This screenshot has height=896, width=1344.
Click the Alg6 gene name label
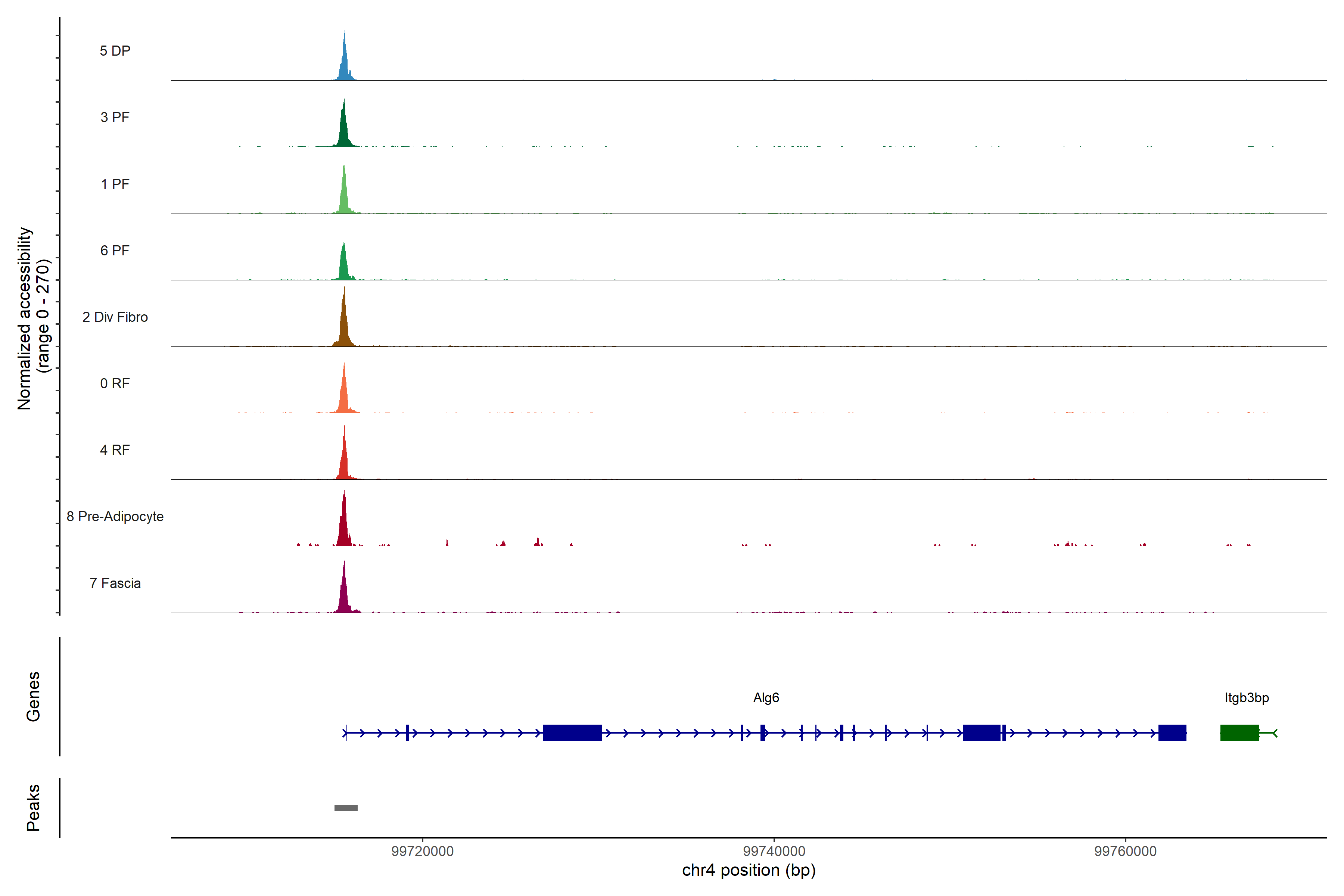pos(766,698)
